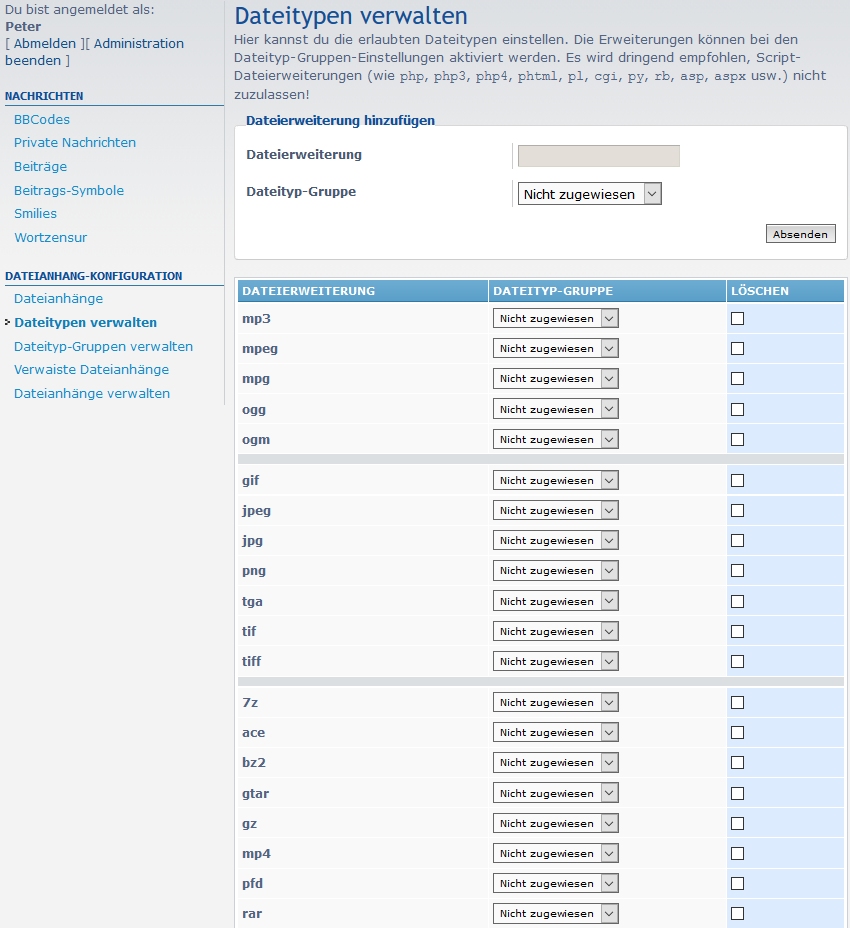Open the group dropdown for pfd
The image size is (850, 928).
(x=556, y=884)
